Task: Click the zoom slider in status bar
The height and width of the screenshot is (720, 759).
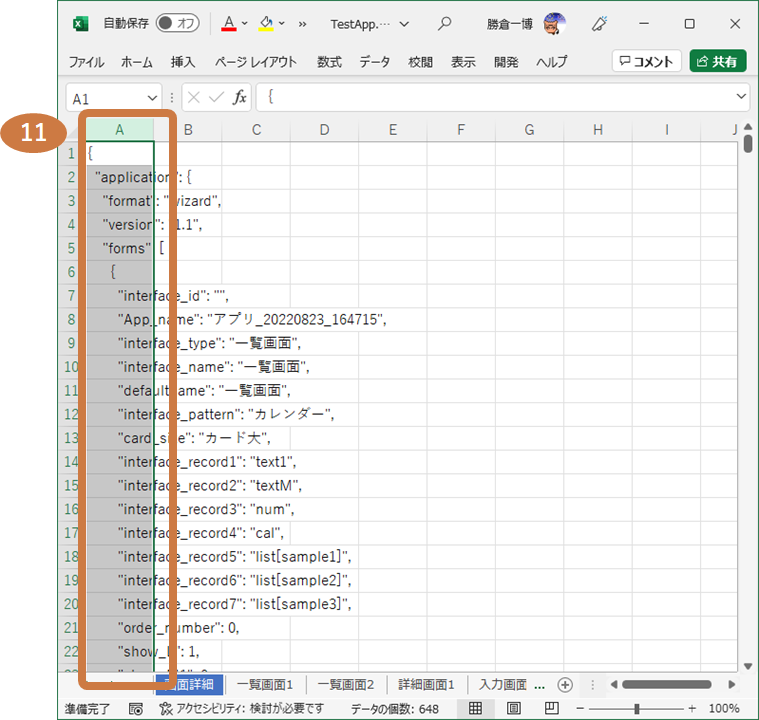Action: (x=636, y=709)
